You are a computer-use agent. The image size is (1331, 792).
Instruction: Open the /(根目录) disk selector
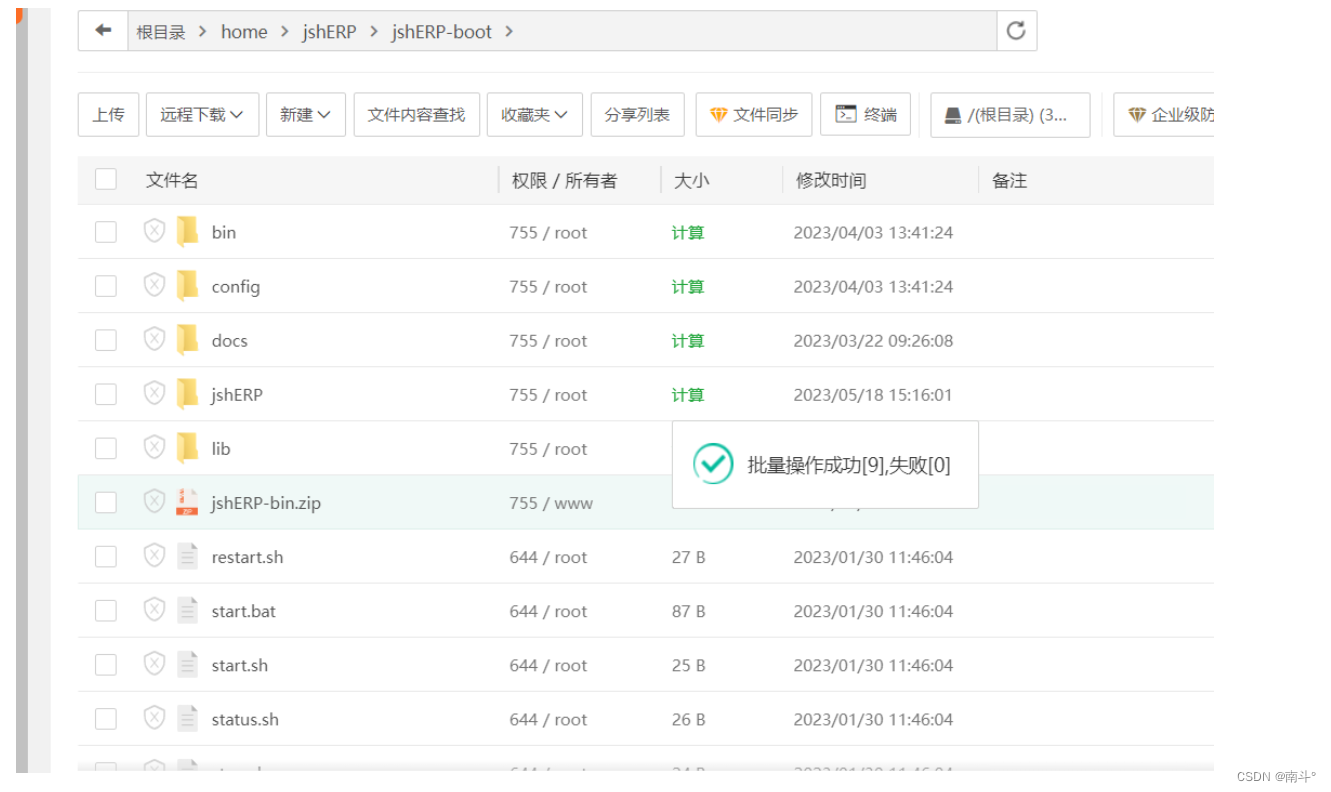(1010, 115)
